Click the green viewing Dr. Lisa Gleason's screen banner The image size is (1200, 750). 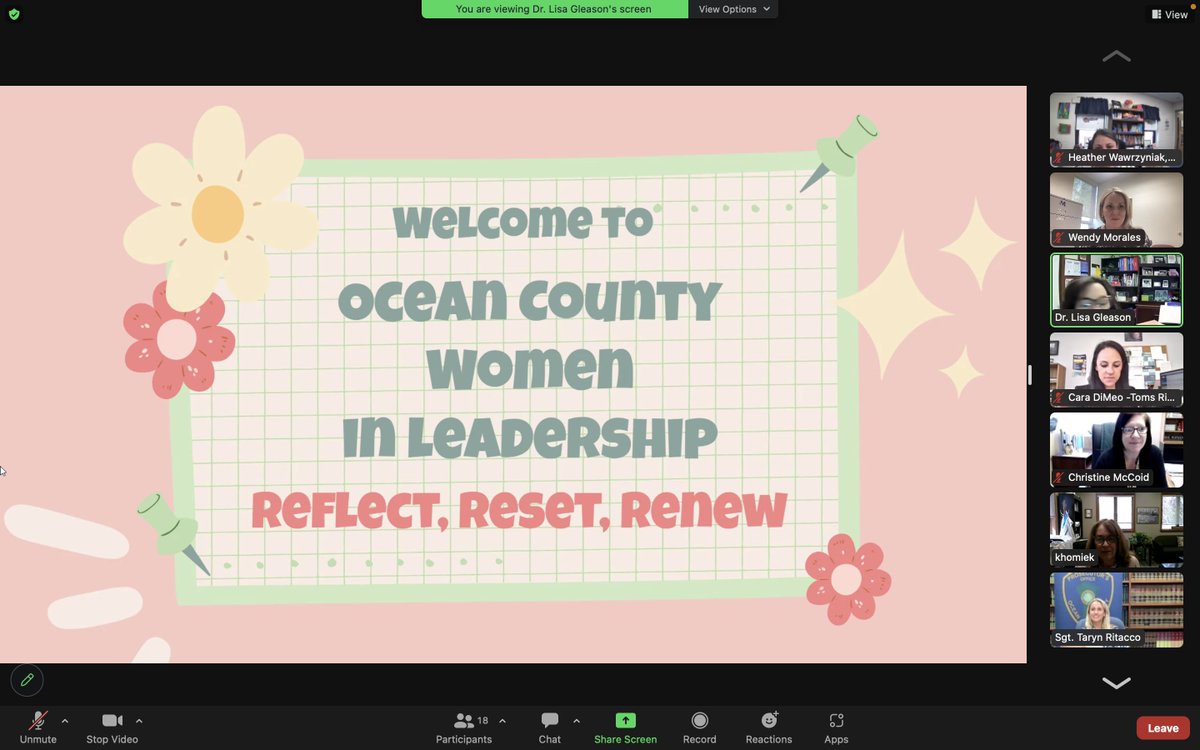[x=554, y=9]
